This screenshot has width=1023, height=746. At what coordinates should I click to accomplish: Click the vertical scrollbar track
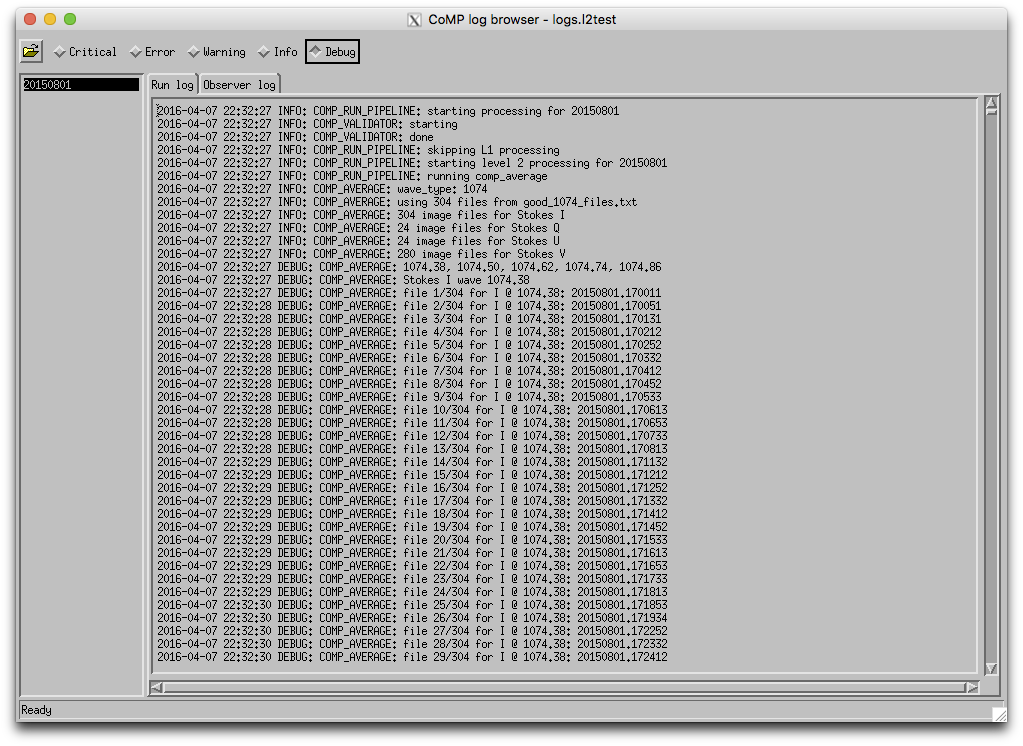[991, 400]
